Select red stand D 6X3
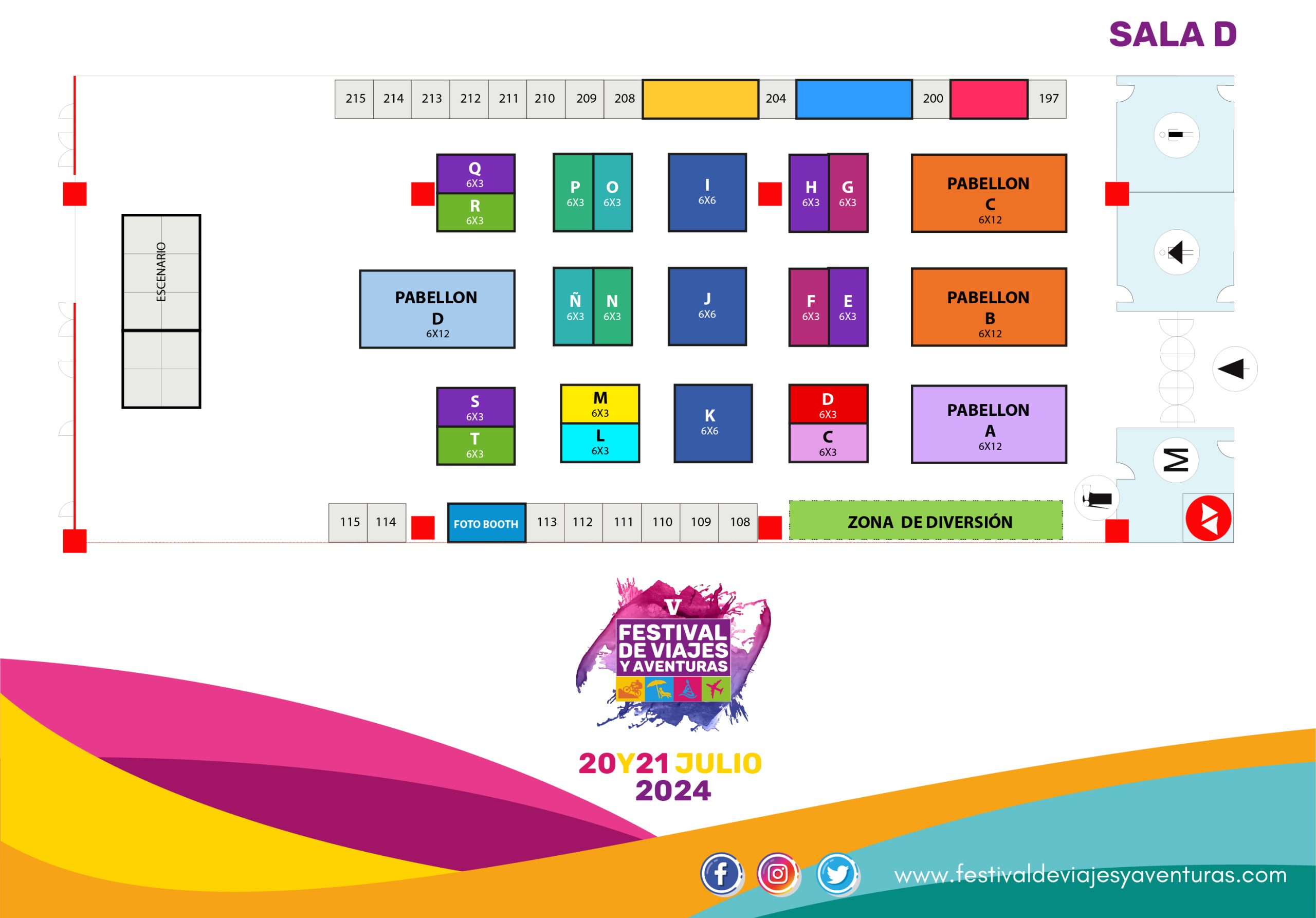 [829, 405]
